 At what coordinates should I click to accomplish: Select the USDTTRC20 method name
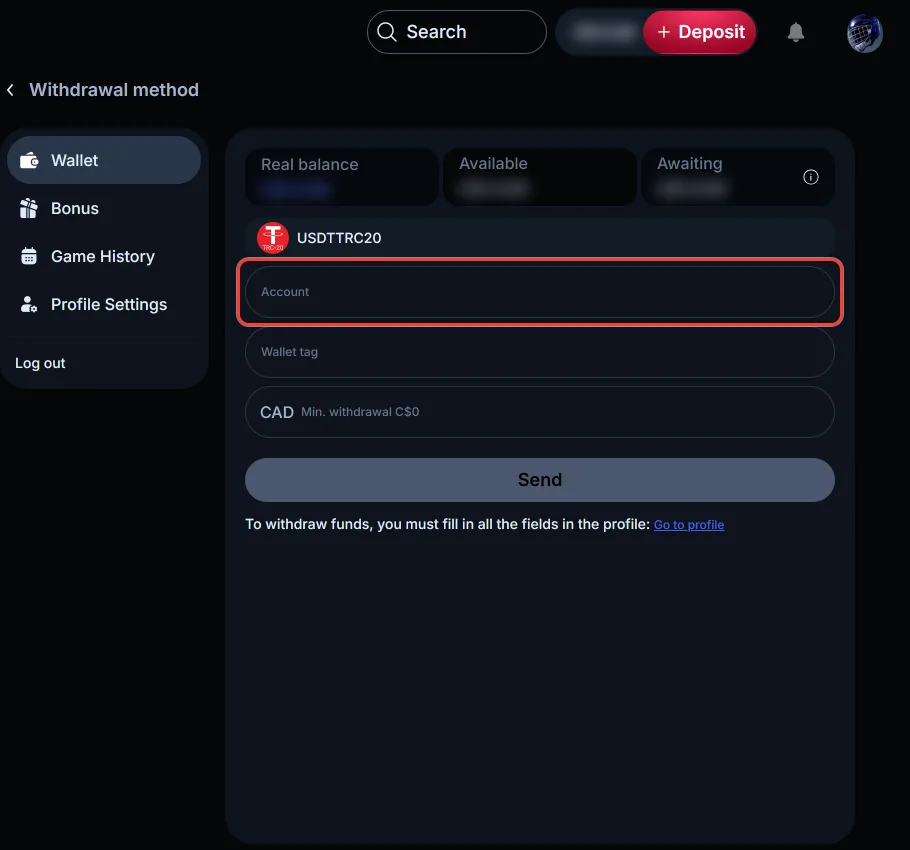(339, 238)
